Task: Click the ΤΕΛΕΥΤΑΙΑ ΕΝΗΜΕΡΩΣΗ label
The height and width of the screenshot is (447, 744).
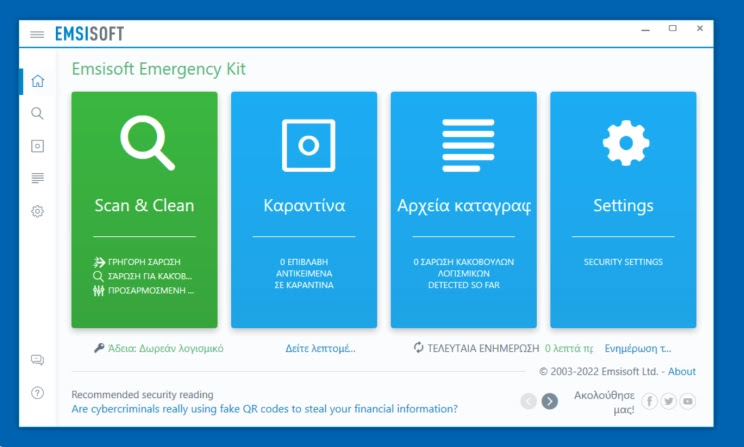Action: [483, 348]
